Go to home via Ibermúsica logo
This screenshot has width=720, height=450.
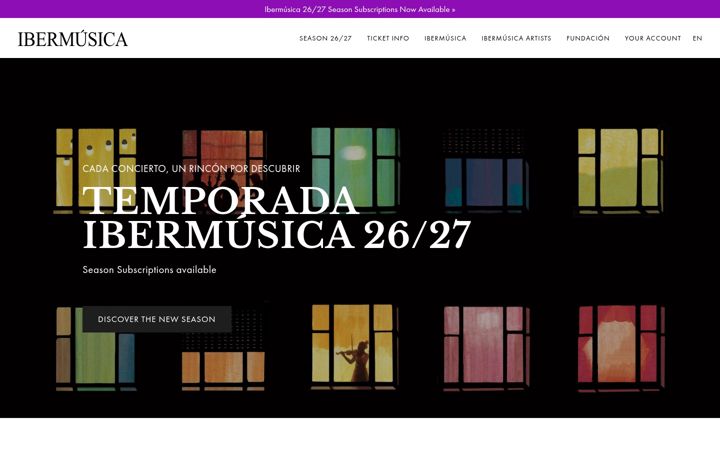(x=73, y=39)
